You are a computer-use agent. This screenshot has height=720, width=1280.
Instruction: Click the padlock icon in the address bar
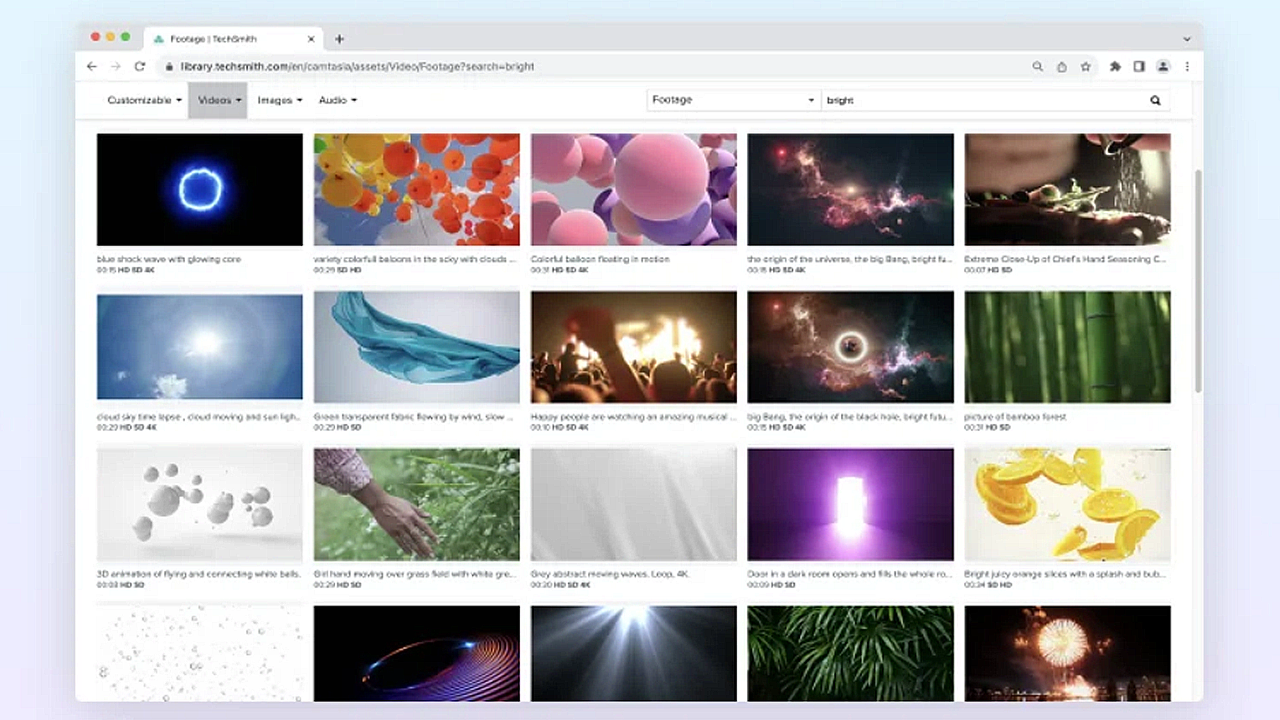tap(172, 66)
